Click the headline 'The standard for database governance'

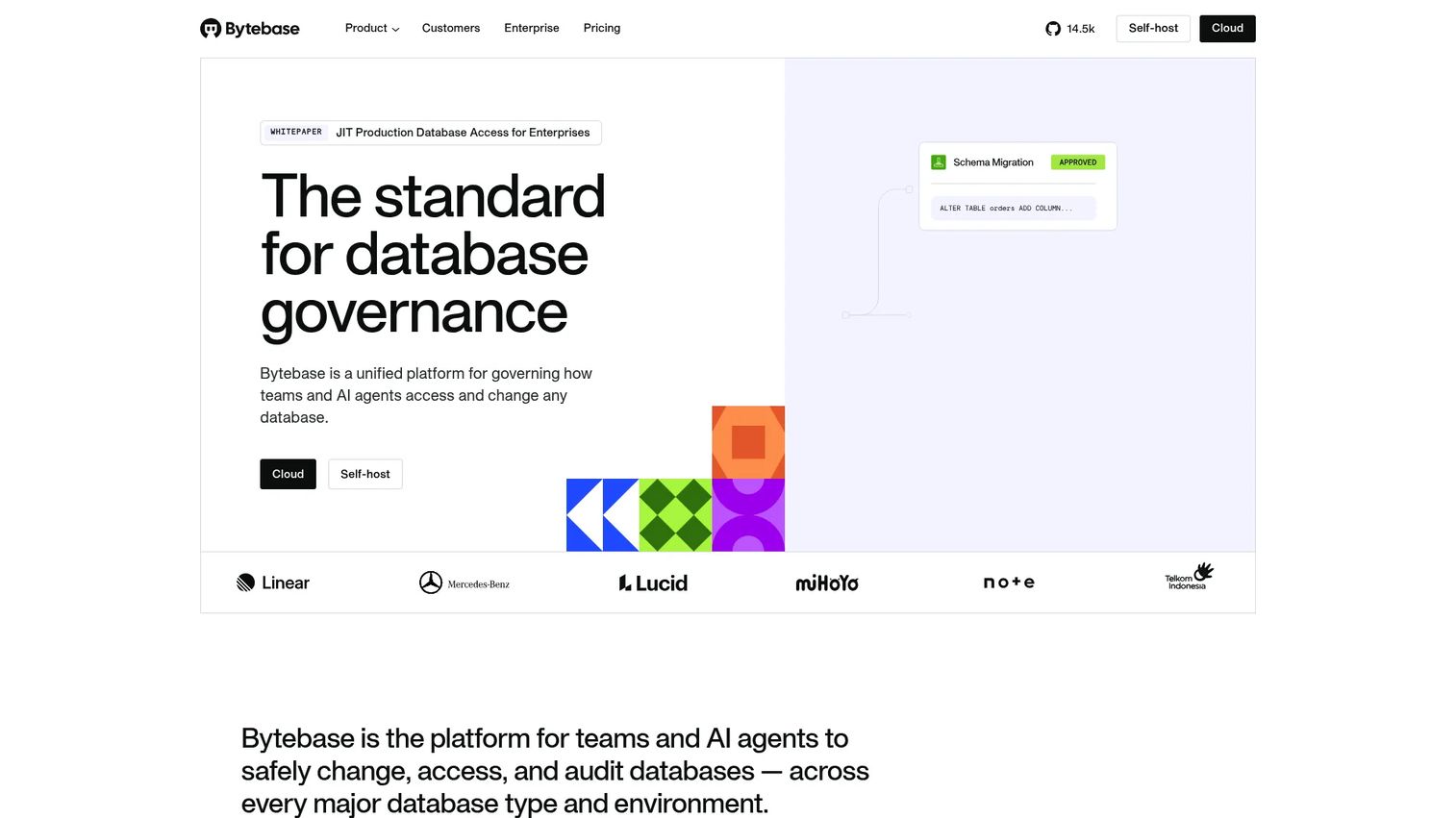(x=433, y=255)
